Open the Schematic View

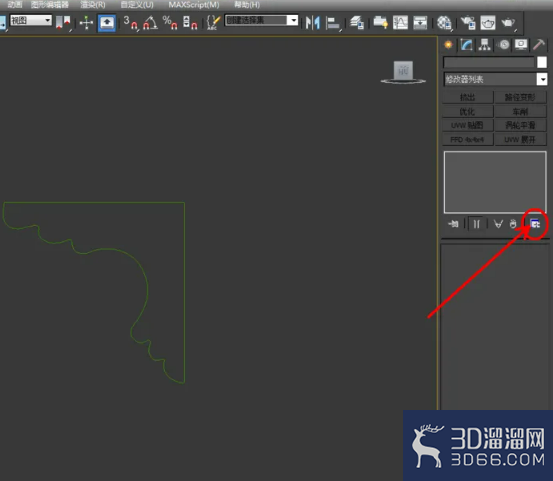420,23
